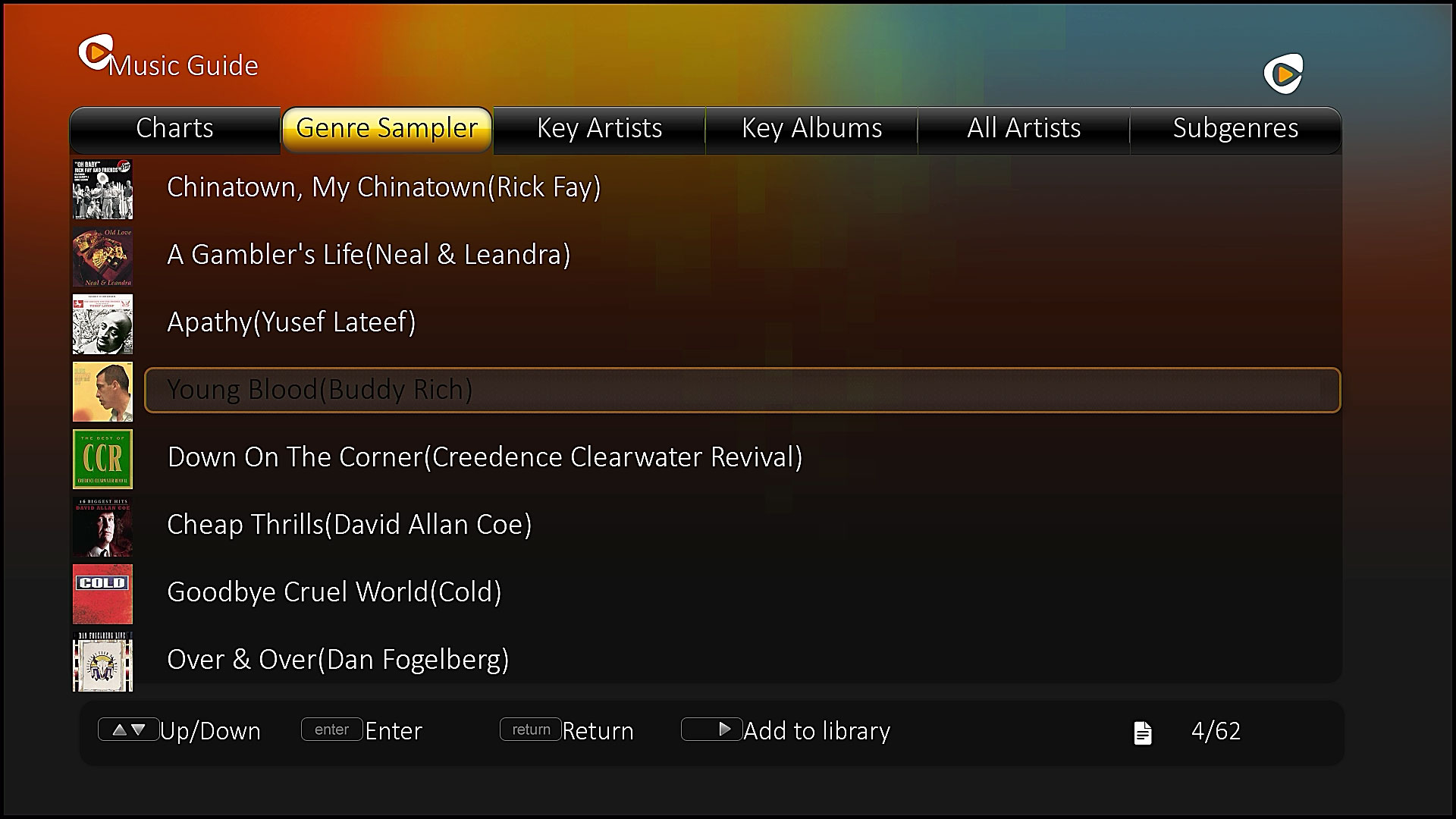Click the Add to library play icon

coord(711,730)
